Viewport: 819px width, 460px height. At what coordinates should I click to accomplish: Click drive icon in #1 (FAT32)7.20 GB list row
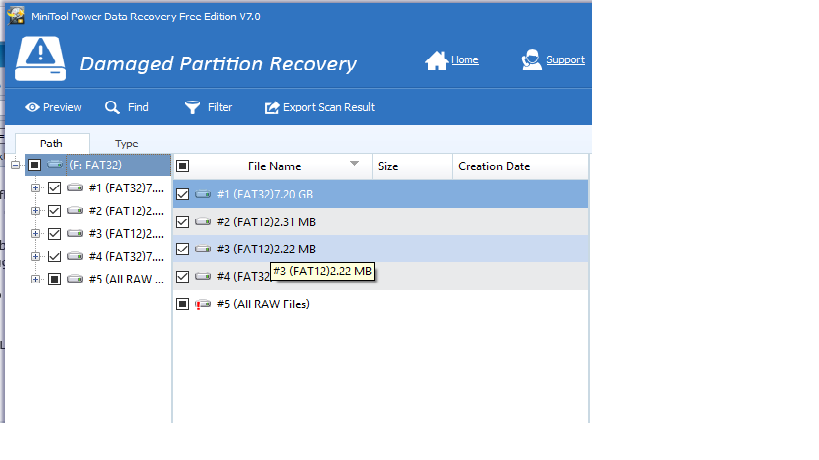203,194
